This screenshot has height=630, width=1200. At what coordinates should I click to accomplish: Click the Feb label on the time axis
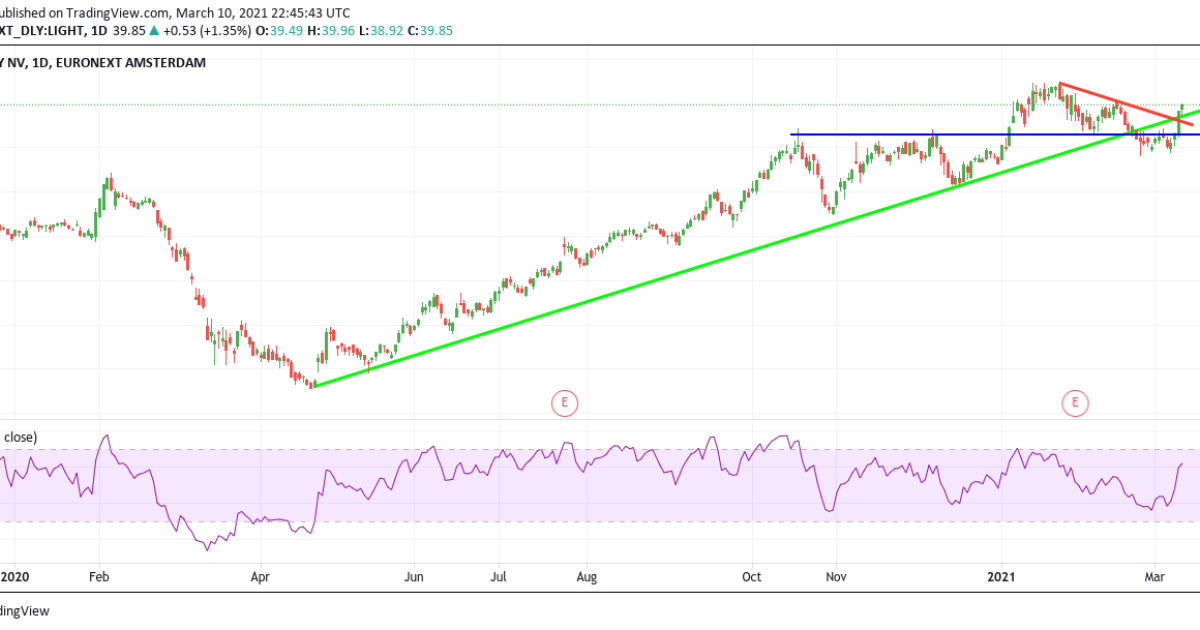point(98,577)
